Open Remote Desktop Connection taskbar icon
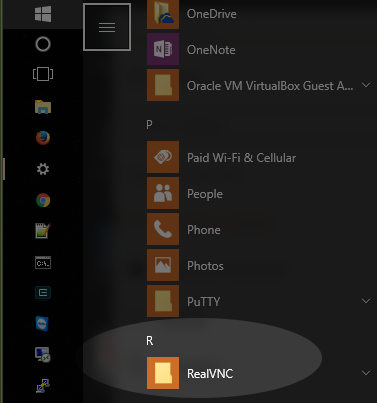377x403 pixels. click(43, 355)
